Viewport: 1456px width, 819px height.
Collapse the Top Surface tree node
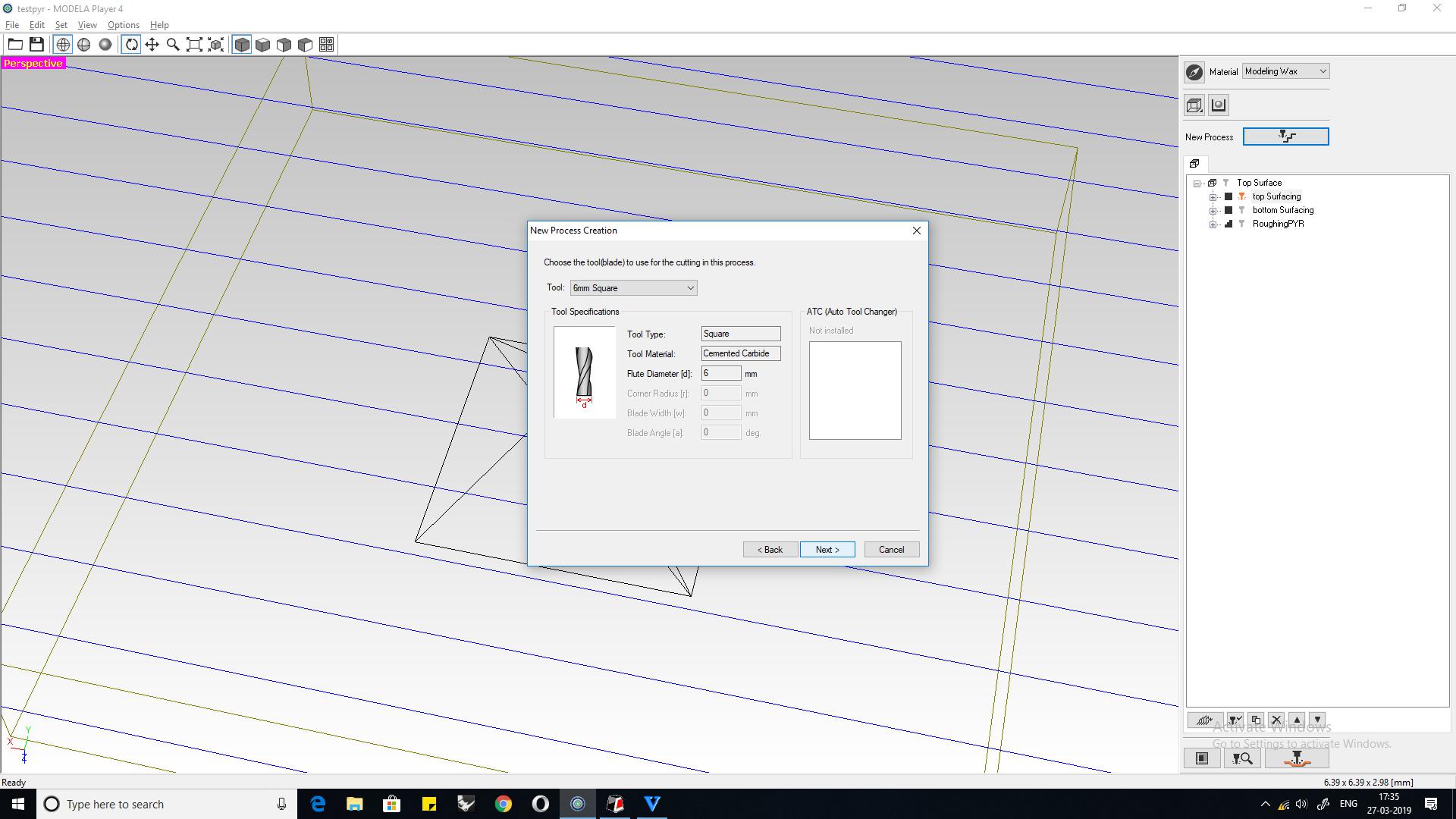pyautogui.click(x=1197, y=184)
